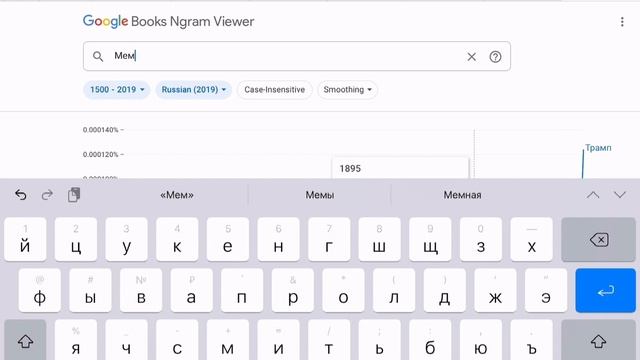Image resolution: width=640 pixels, height=360 pixels.
Task: Open the search help question icon
Action: 495,57
